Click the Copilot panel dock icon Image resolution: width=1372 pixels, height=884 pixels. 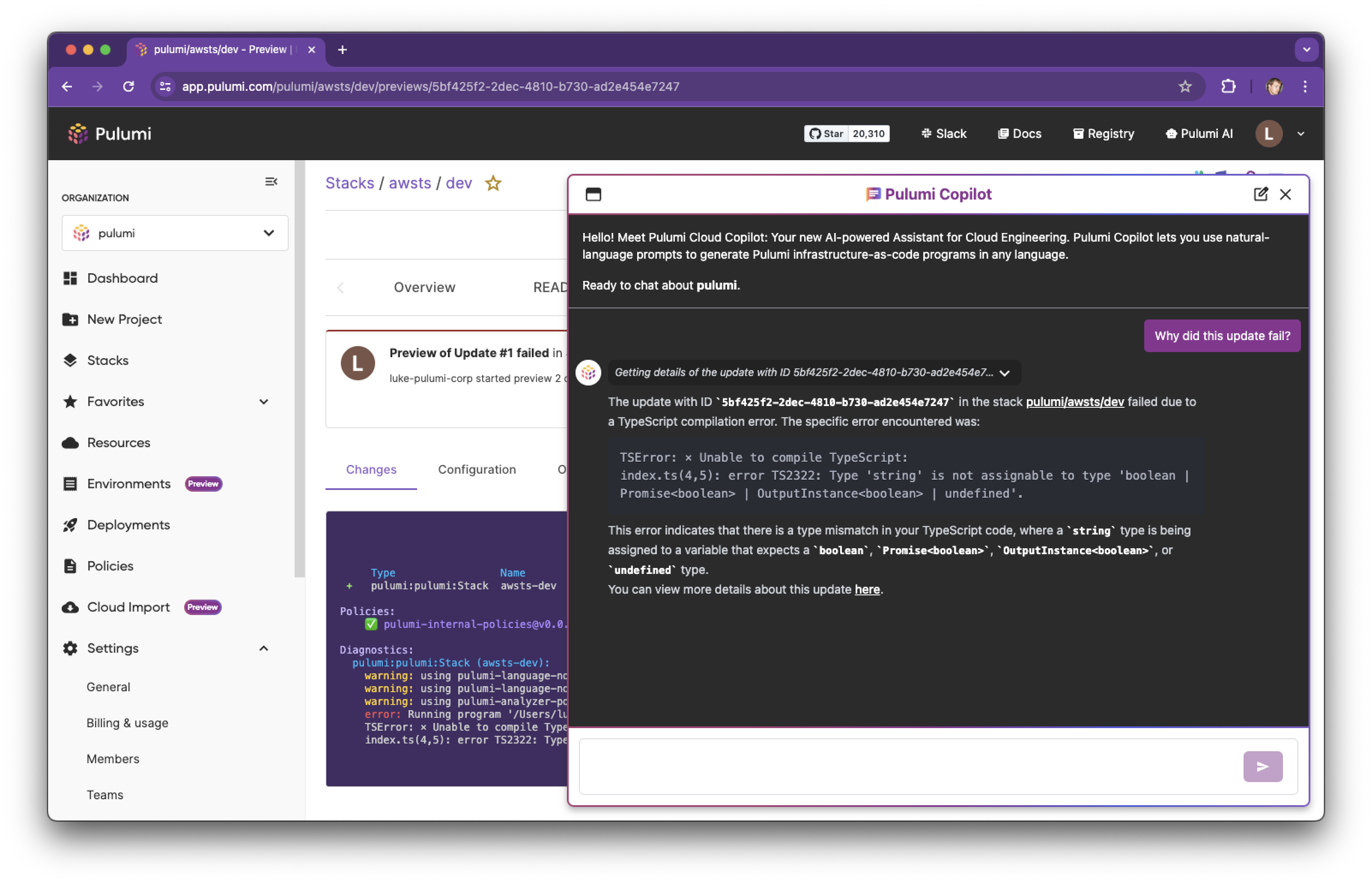click(x=594, y=194)
